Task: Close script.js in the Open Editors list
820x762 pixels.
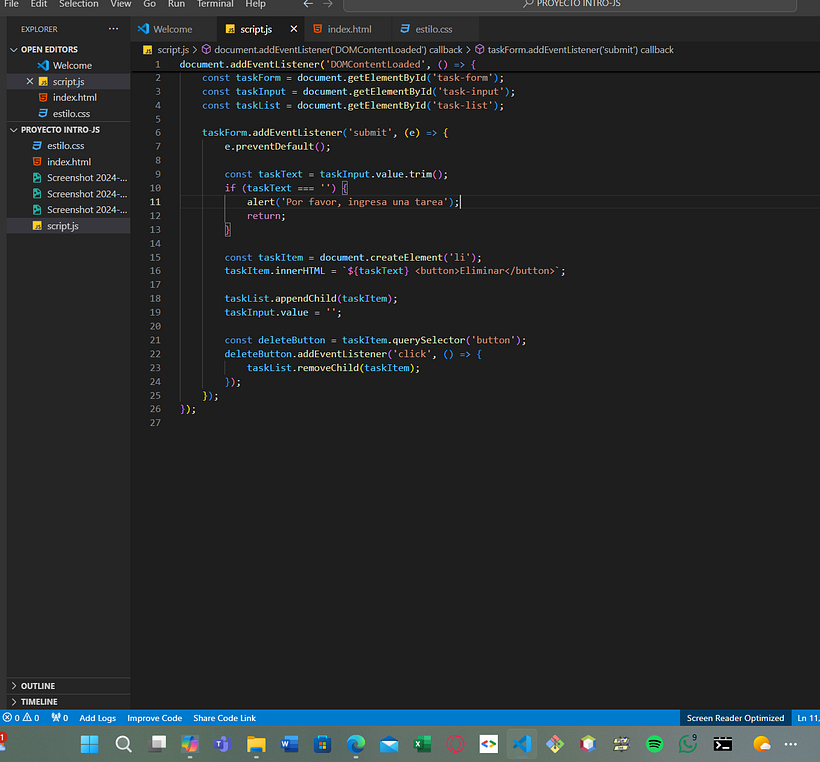Action: 30,82
